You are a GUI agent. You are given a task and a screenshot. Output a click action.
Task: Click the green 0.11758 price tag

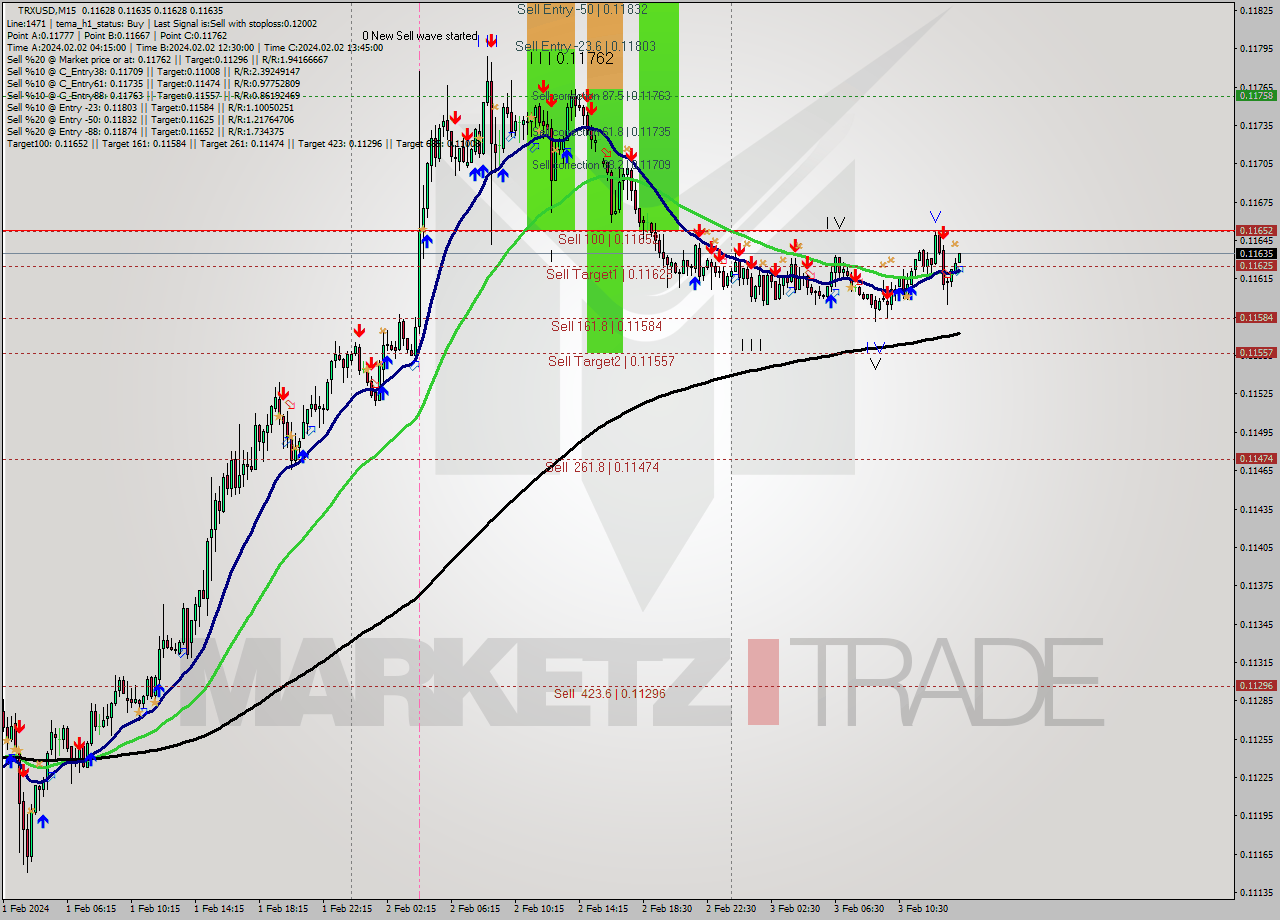coord(1256,96)
